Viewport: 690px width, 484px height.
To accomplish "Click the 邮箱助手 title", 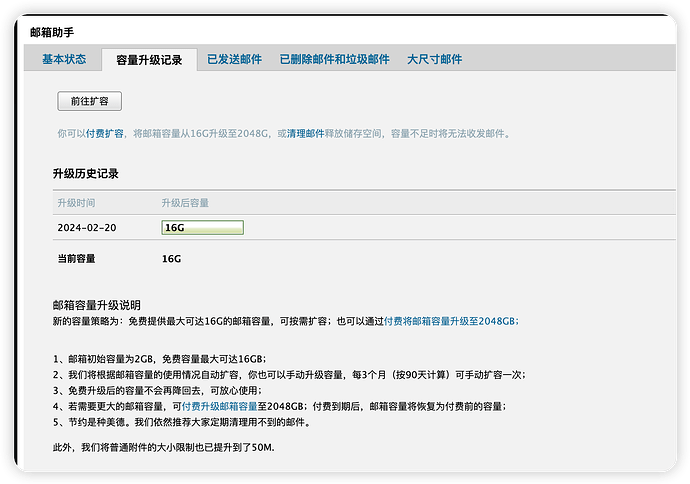I will click(x=52, y=32).
